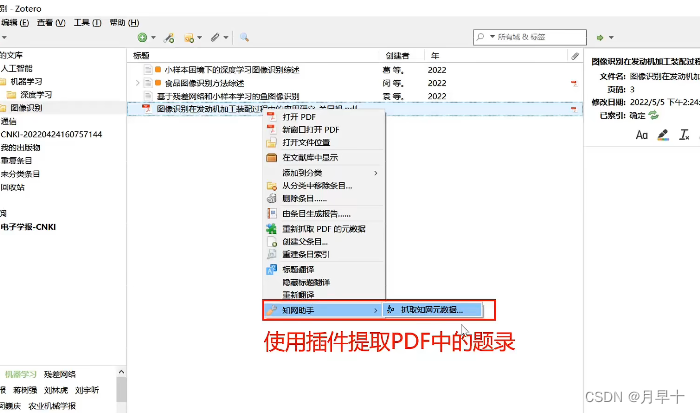Click the Add Item by Identifier wand icon
This screenshot has height=413, width=700.
click(x=169, y=38)
